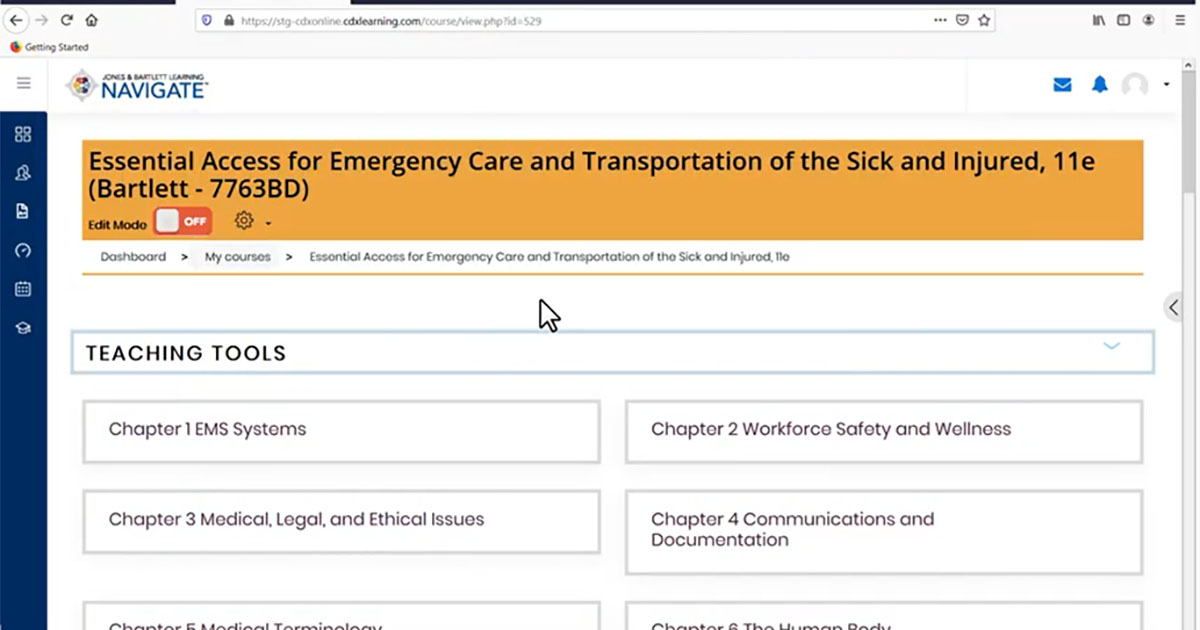Open the dashboard grid icon in sidebar
This screenshot has width=1200, height=630.
[23, 135]
